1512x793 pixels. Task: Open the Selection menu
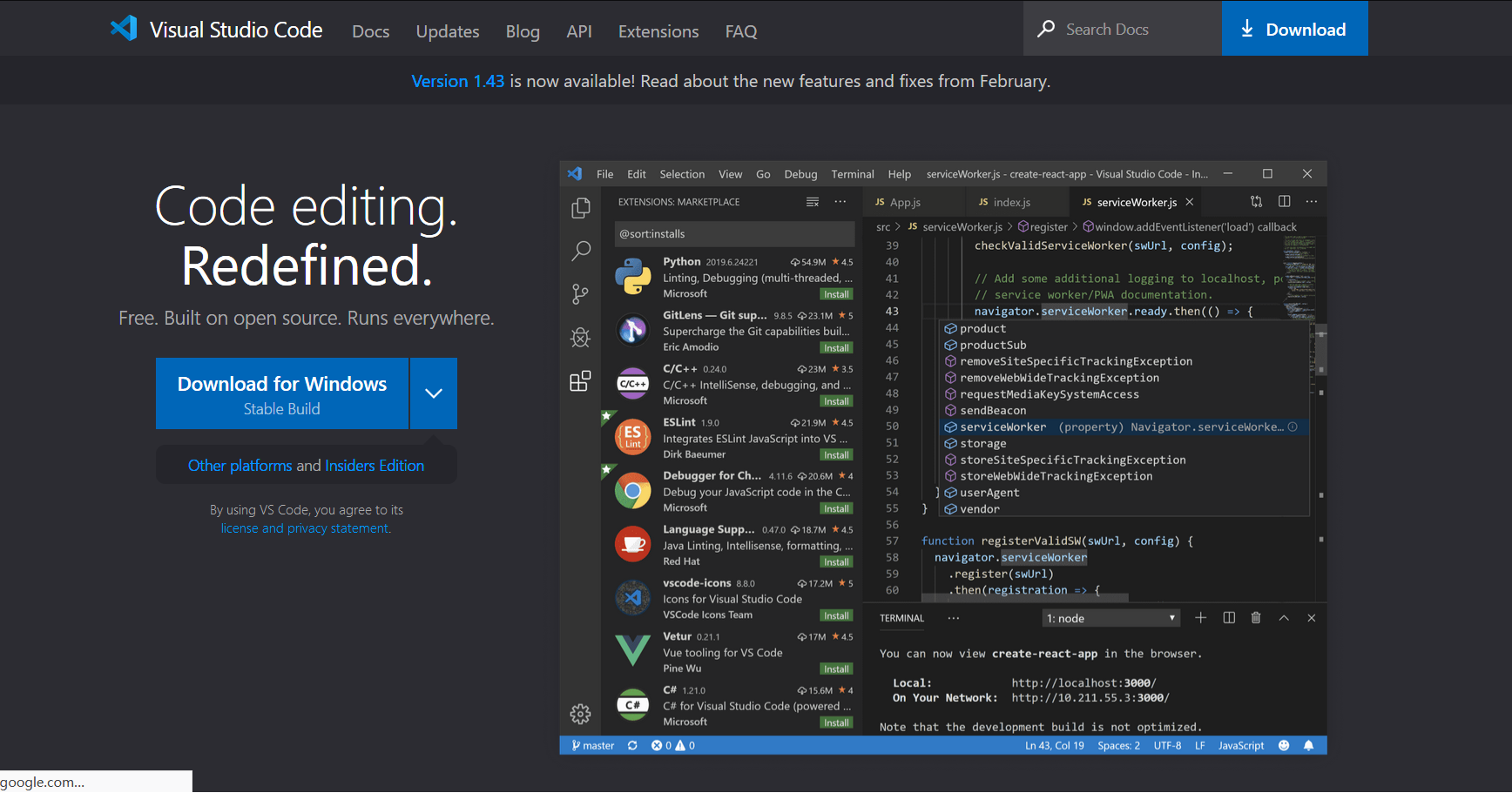point(682,174)
